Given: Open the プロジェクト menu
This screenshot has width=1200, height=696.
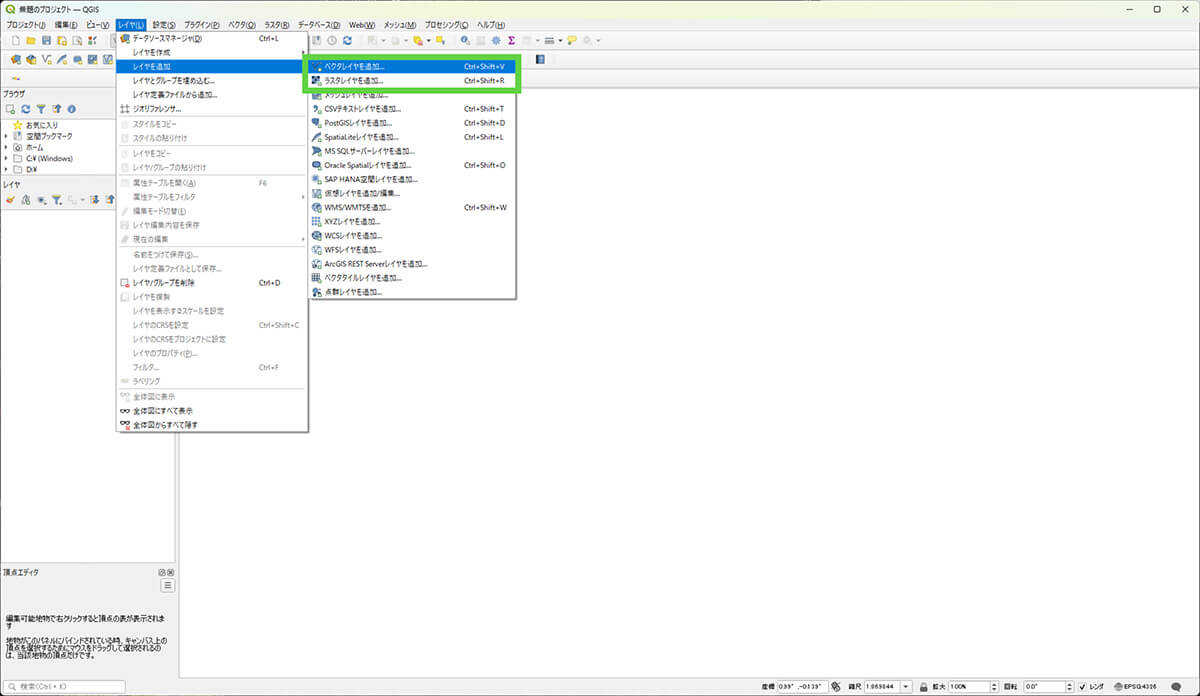Looking at the screenshot, I should click(x=26, y=24).
